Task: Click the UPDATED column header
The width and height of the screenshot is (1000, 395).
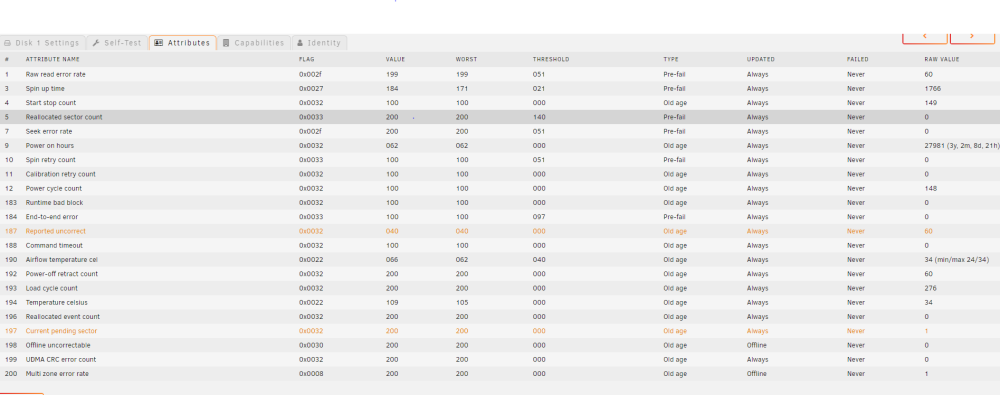Action: 761,59
